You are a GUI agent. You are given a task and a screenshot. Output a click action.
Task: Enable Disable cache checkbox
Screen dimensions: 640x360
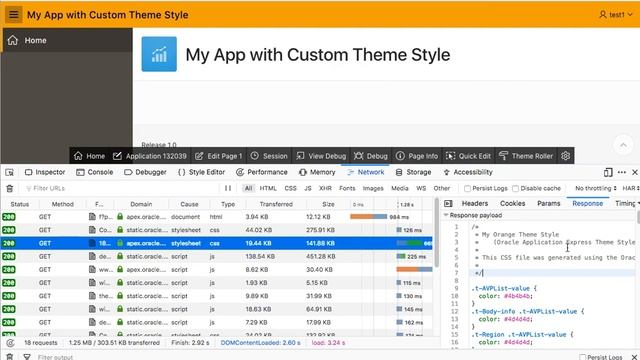tap(516, 189)
